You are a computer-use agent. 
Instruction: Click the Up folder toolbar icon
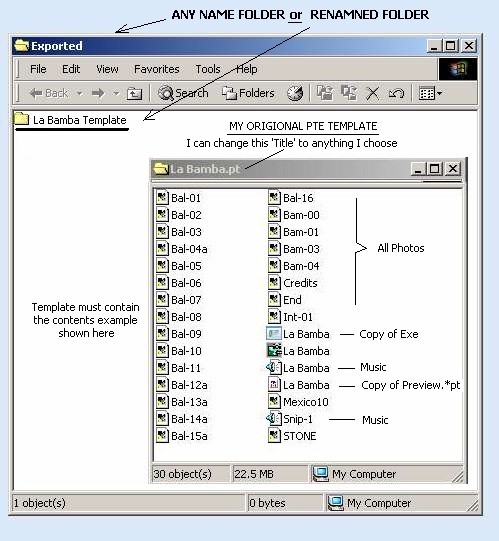click(134, 93)
